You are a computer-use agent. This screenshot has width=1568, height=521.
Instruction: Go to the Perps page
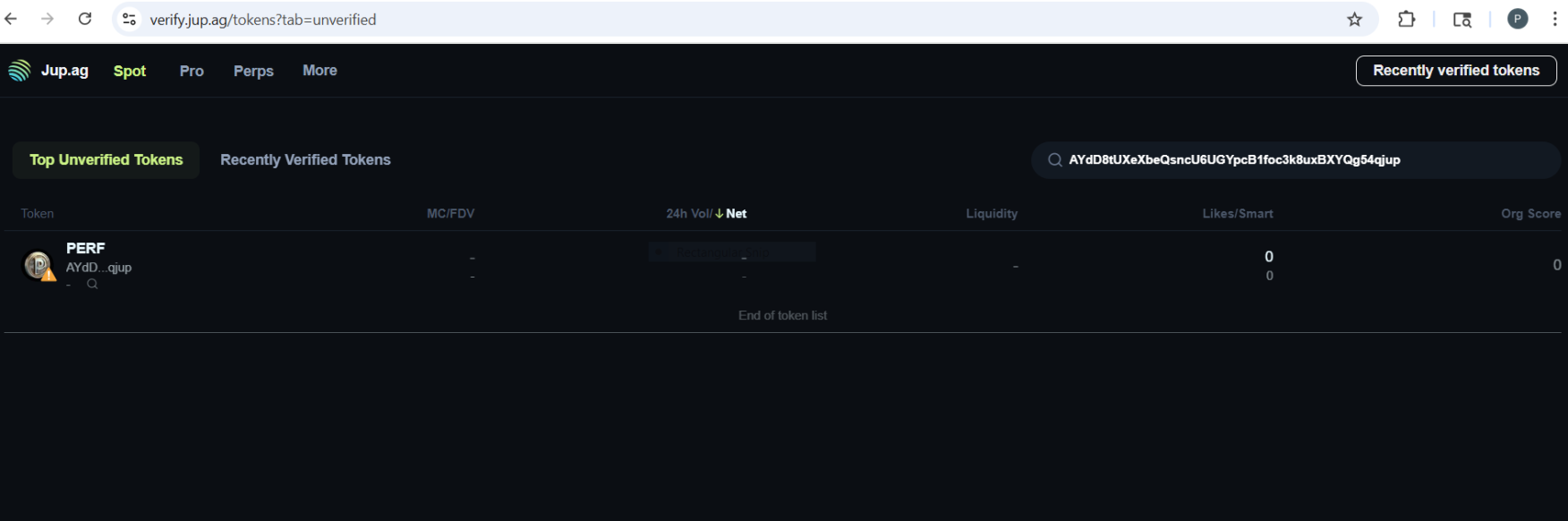[x=253, y=71]
